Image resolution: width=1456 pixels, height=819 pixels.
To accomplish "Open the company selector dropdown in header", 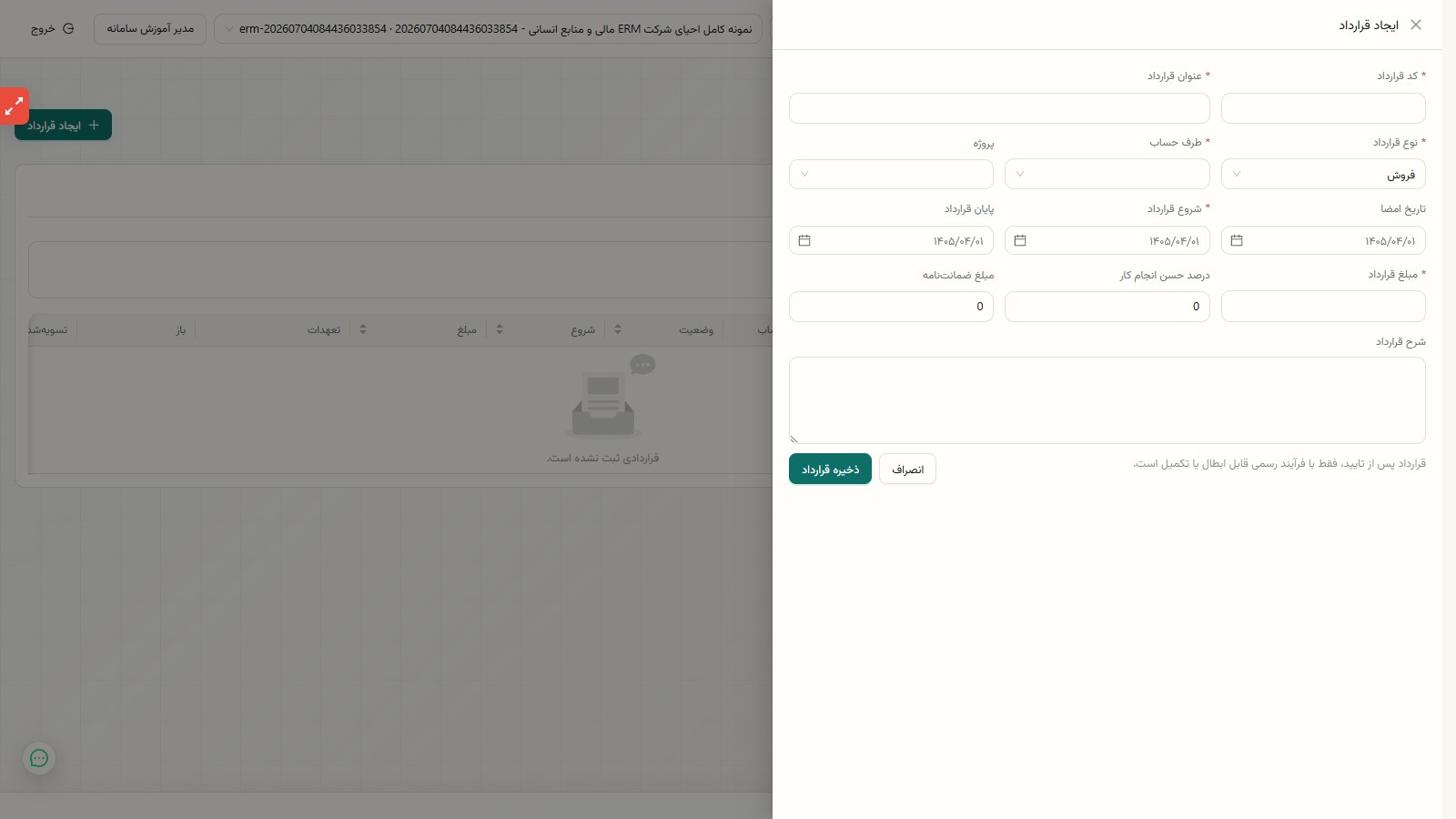I will [x=488, y=28].
